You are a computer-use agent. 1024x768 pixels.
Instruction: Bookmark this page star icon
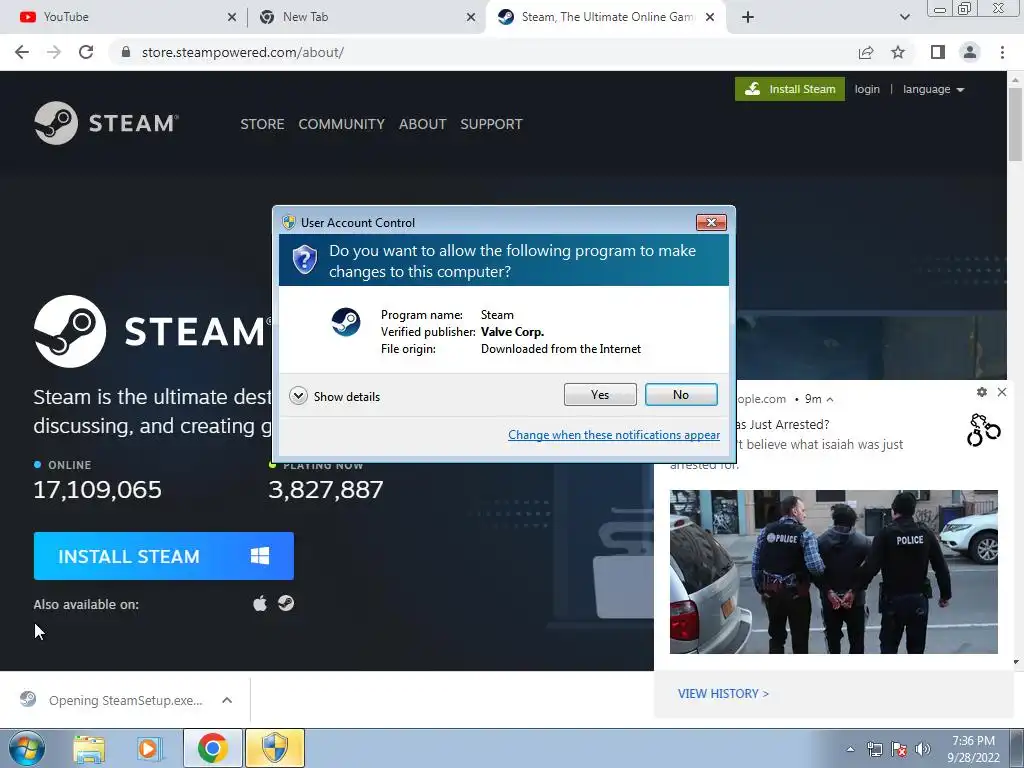pos(898,52)
